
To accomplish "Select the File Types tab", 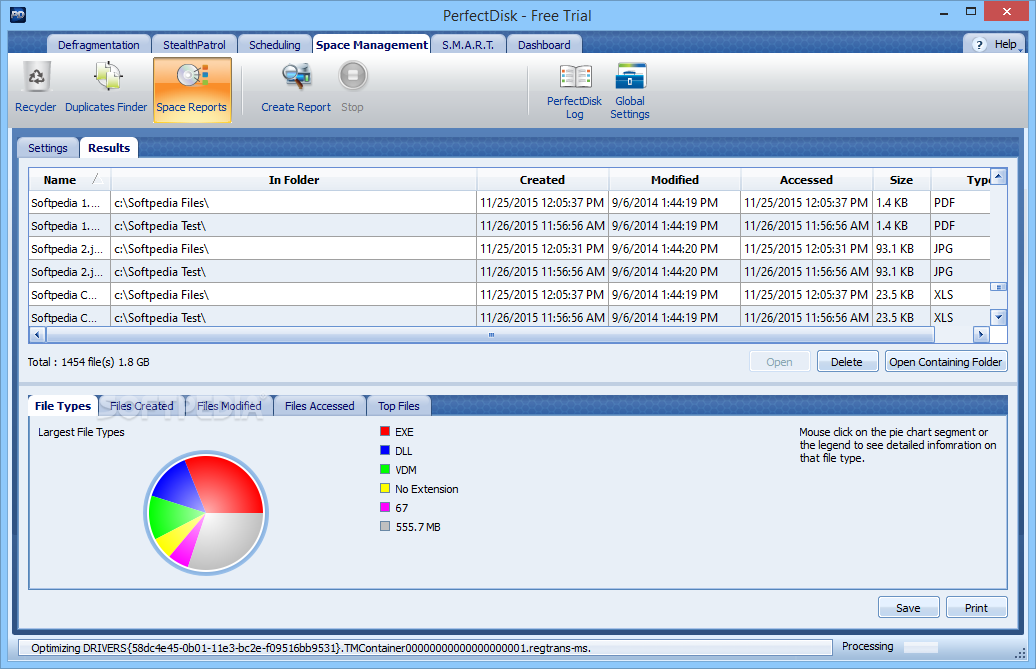I will 63,406.
